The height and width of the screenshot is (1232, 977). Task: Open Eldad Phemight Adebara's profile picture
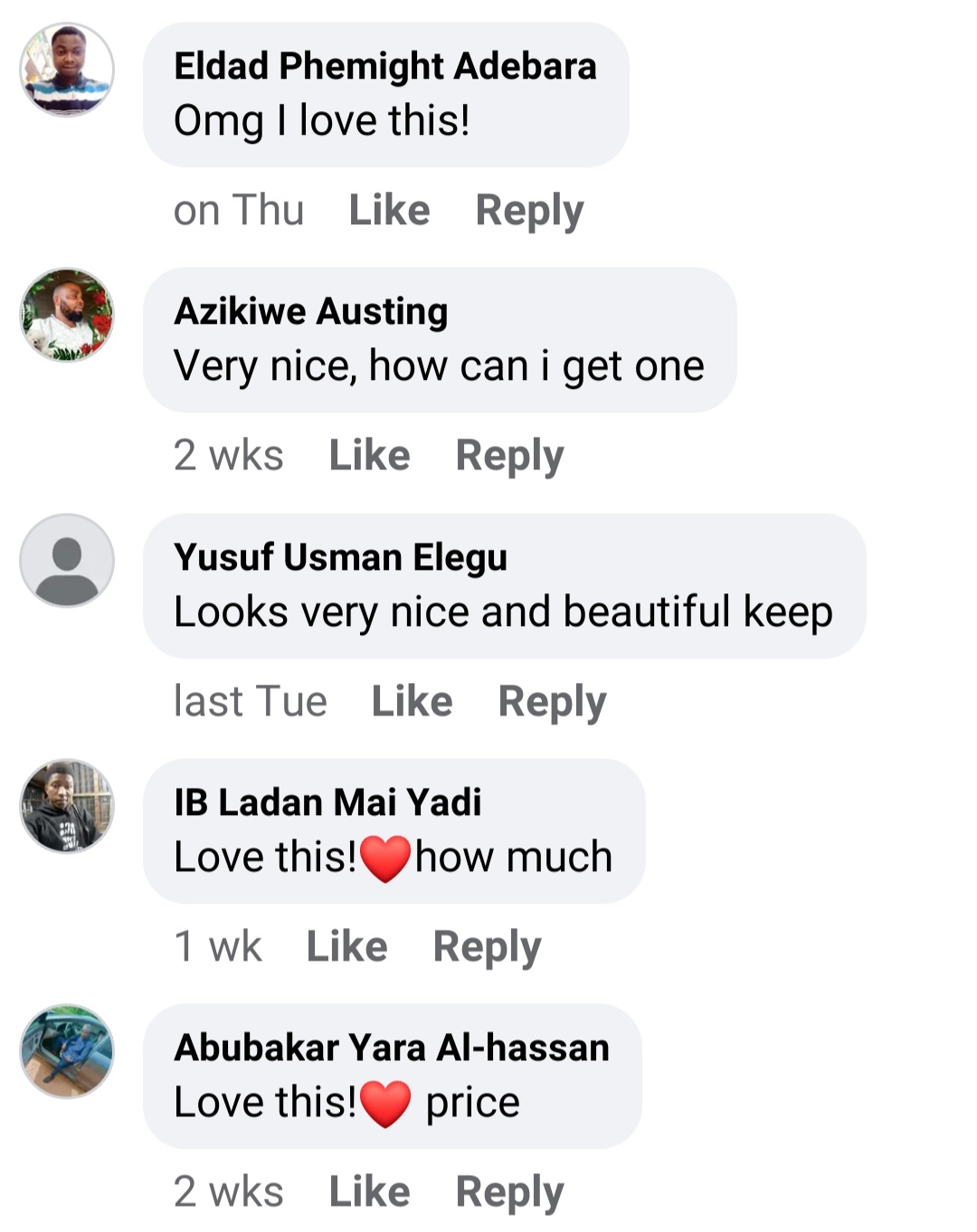pyautogui.click(x=67, y=70)
